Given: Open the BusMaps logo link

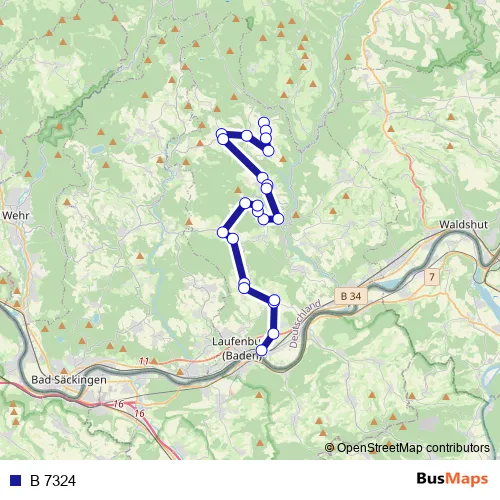Looking at the screenshot, I should pos(452,479).
